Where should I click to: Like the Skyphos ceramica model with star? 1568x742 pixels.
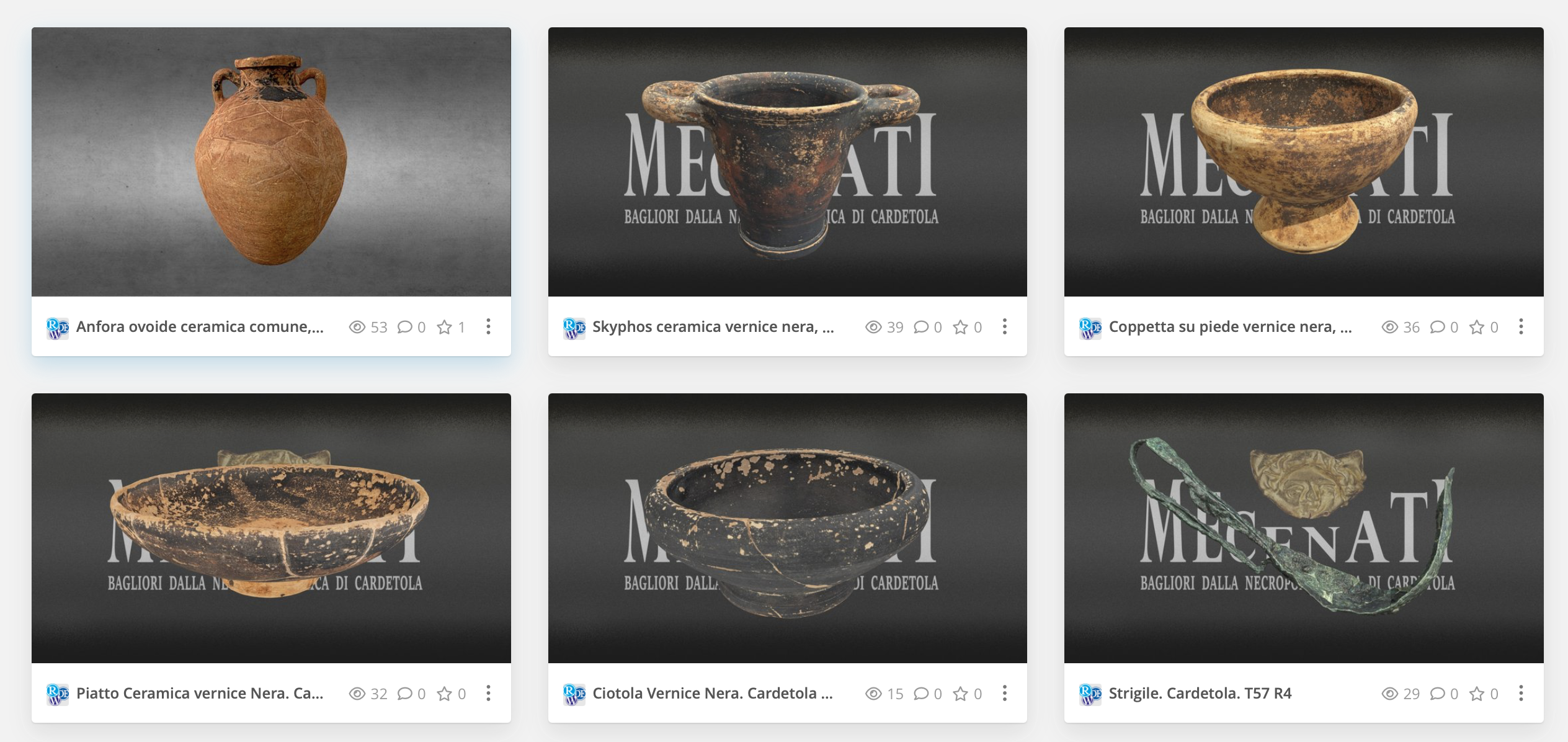pyautogui.click(x=960, y=327)
